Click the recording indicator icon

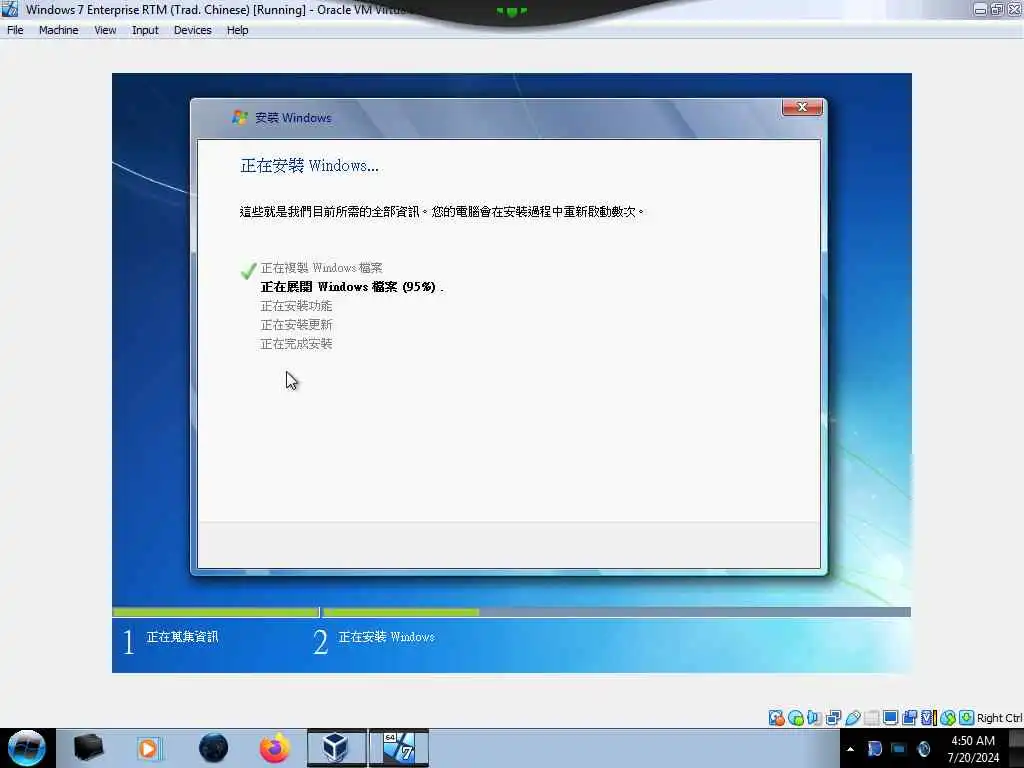(909, 718)
